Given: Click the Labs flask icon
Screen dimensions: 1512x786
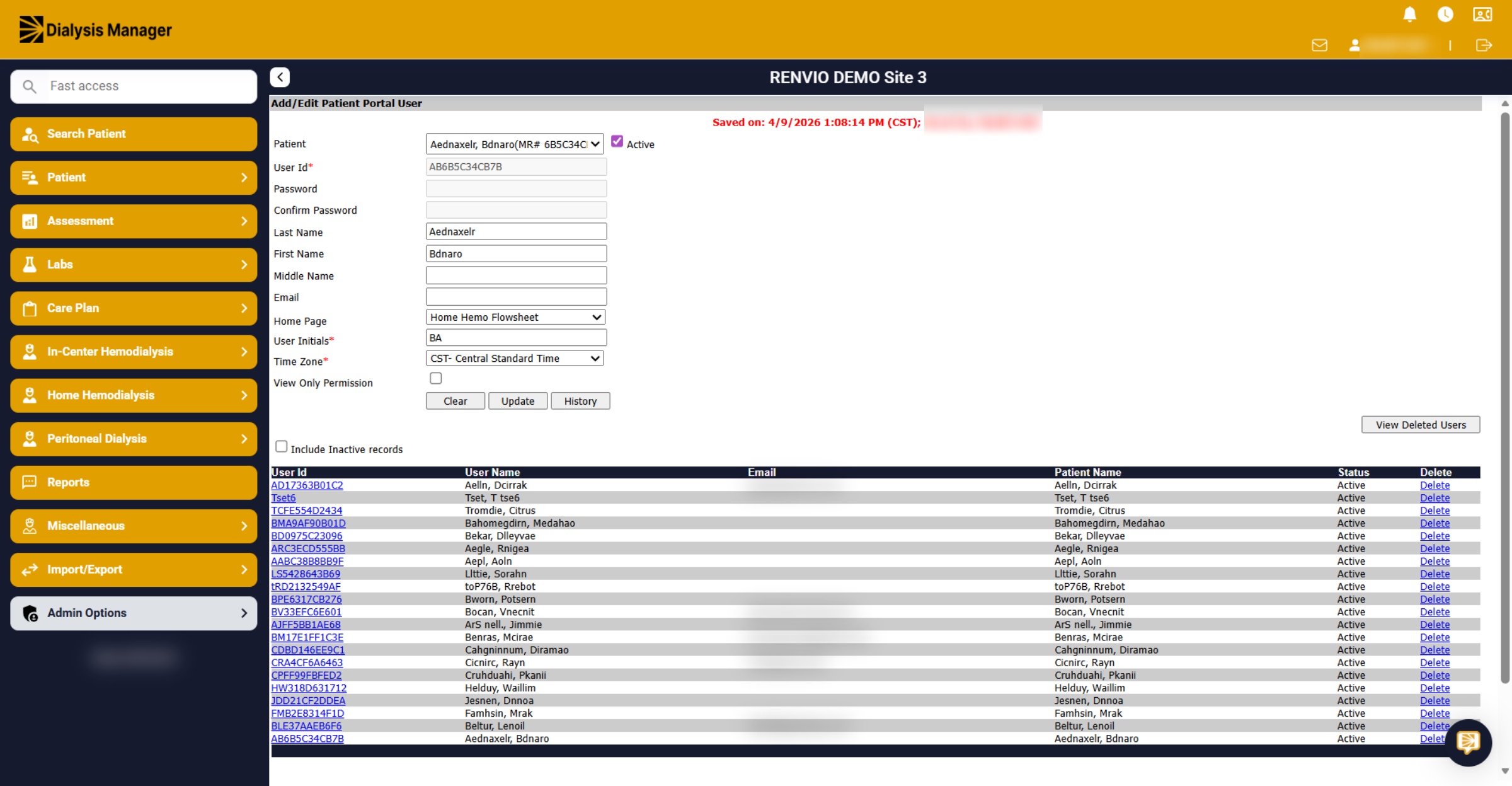Looking at the screenshot, I should tap(30, 265).
